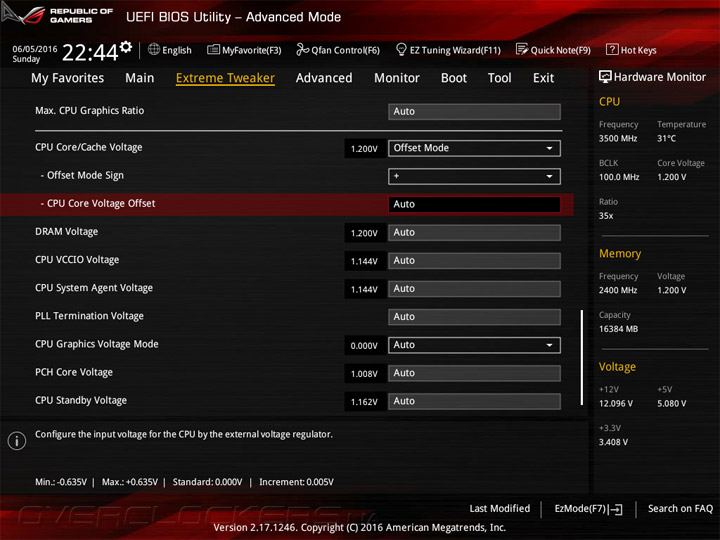720x540 pixels.
Task: Click the Hardware Monitor screen icon
Action: click(605, 77)
